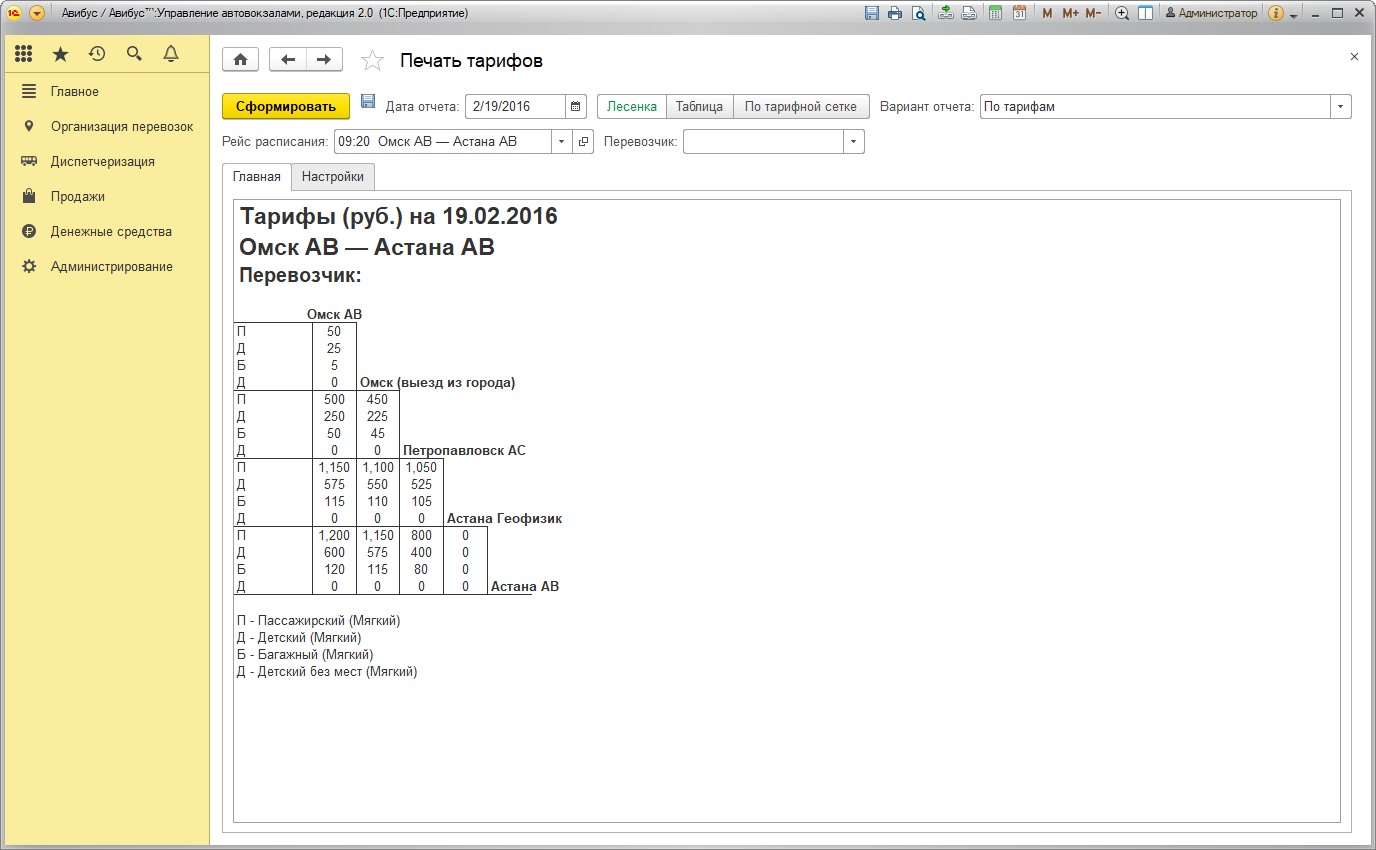1376x850 pixels.
Task: Open the calculator icon in top toolbar
Action: coord(995,13)
